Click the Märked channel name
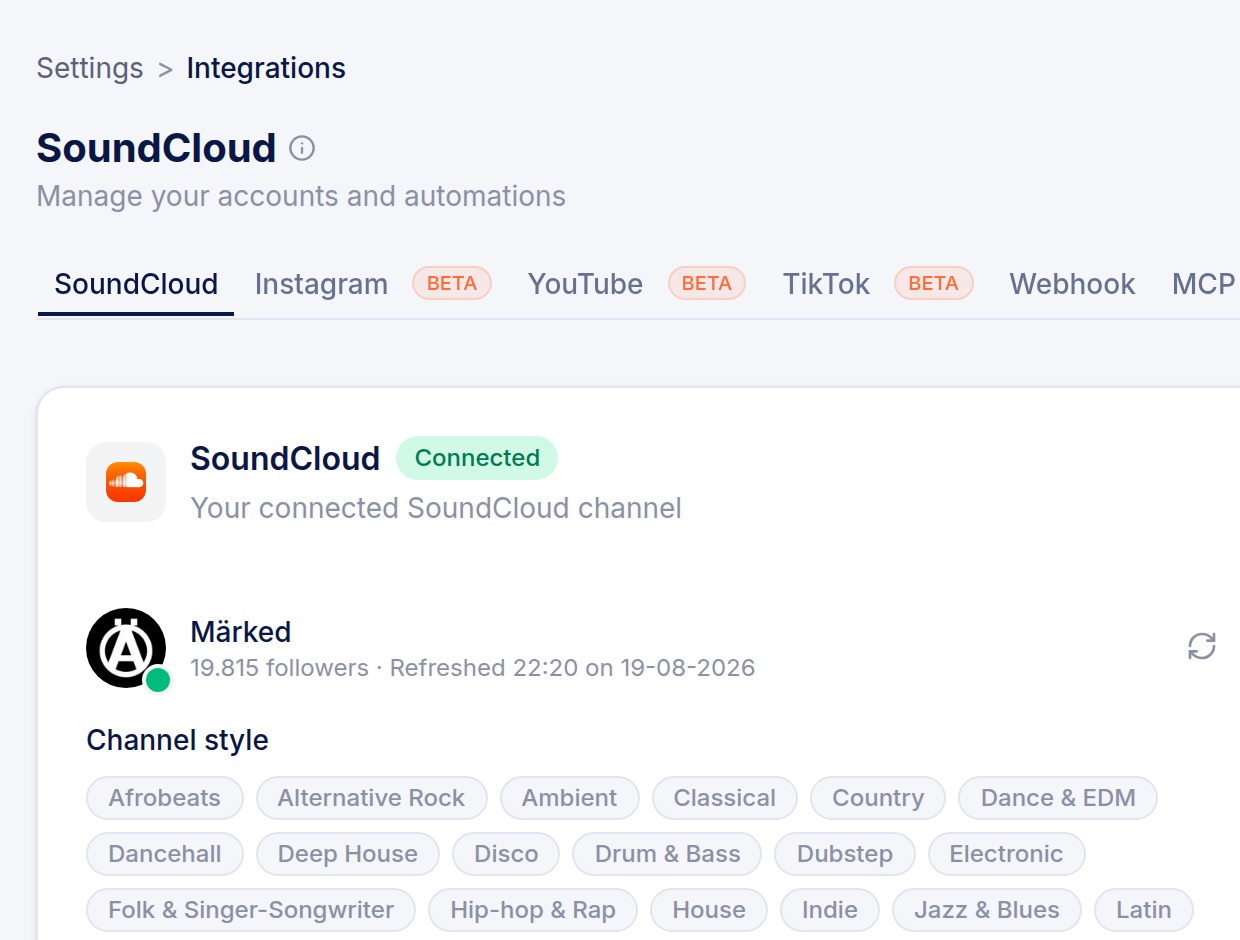 (x=241, y=632)
